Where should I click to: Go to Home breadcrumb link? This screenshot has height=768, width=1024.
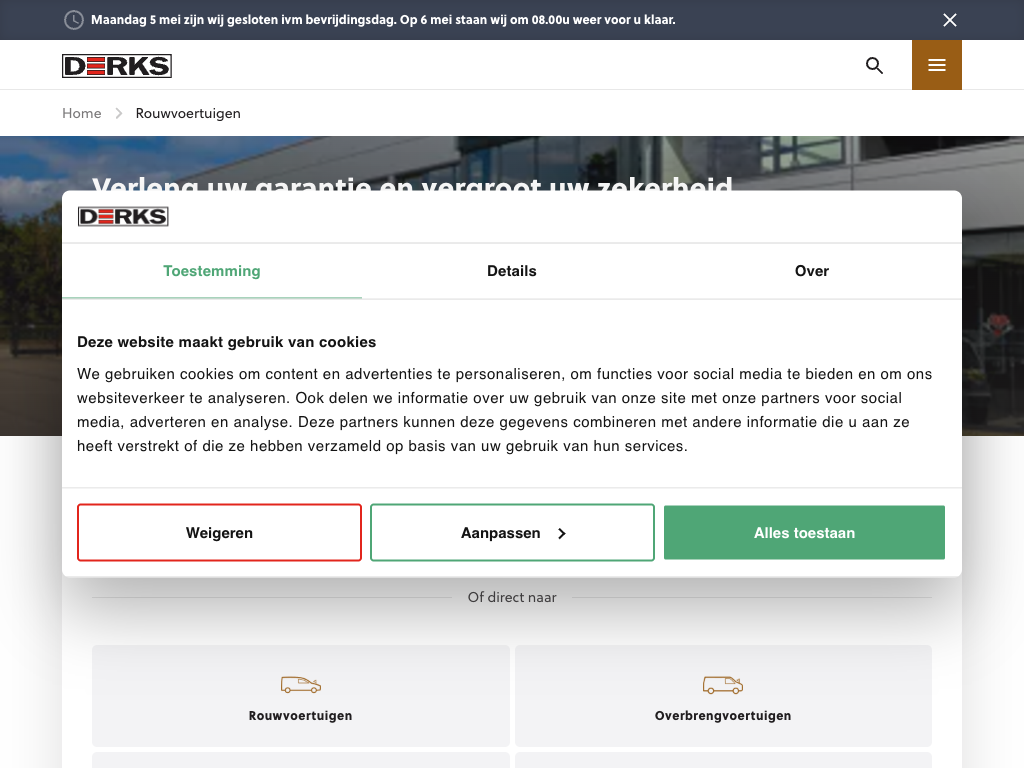pyautogui.click(x=82, y=113)
